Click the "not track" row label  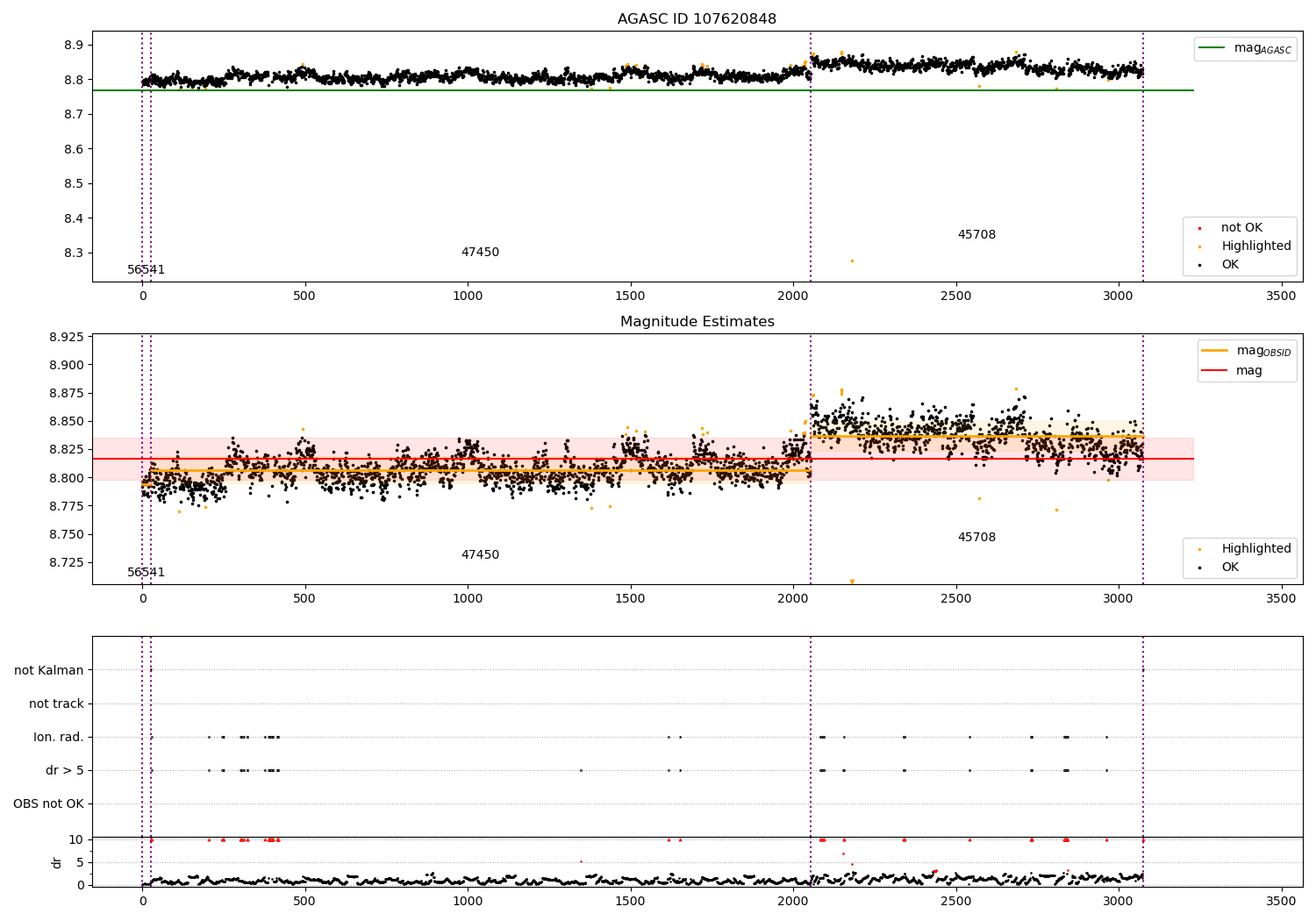click(56, 703)
